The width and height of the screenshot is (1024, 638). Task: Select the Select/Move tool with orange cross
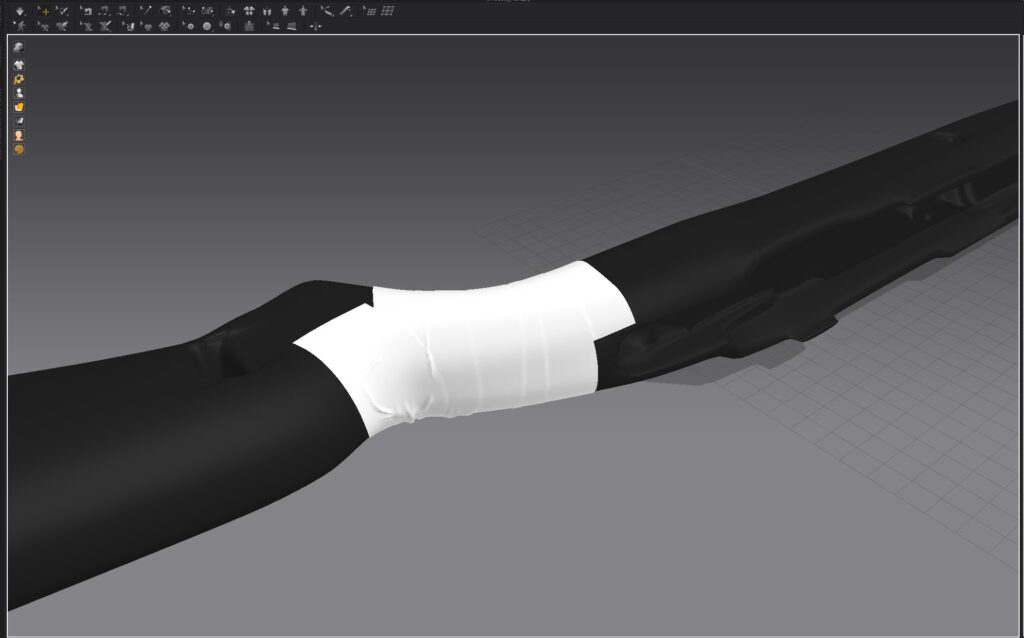coord(44,11)
